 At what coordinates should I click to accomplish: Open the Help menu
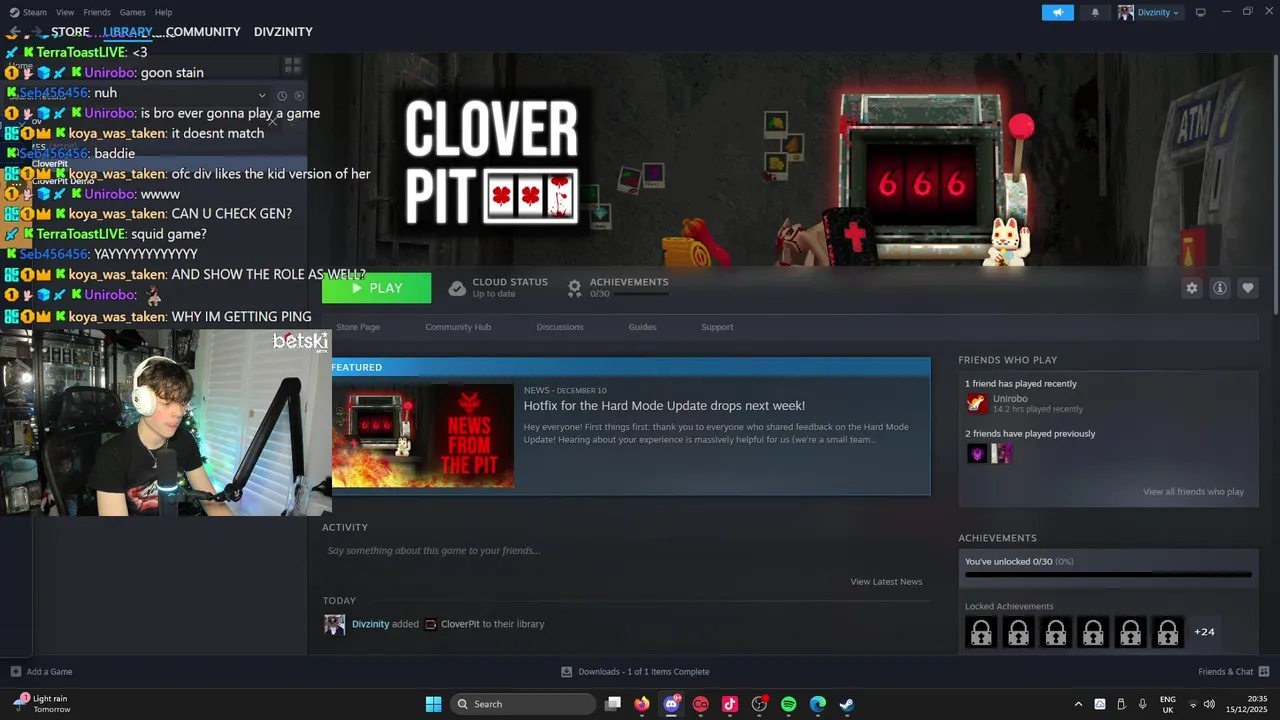(163, 12)
